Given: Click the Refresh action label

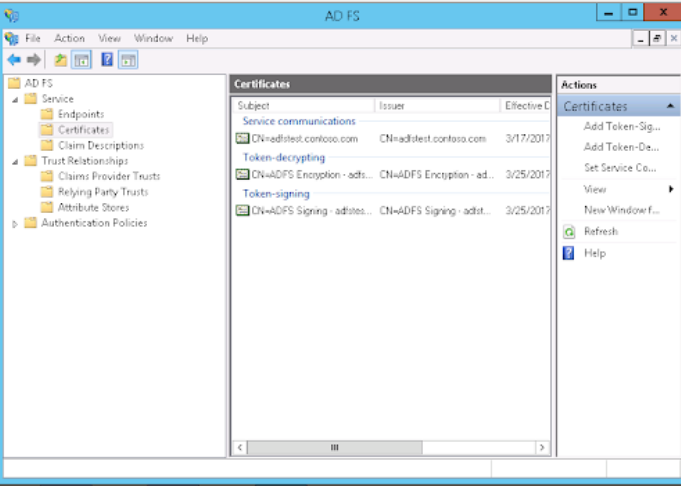Looking at the screenshot, I should [601, 231].
